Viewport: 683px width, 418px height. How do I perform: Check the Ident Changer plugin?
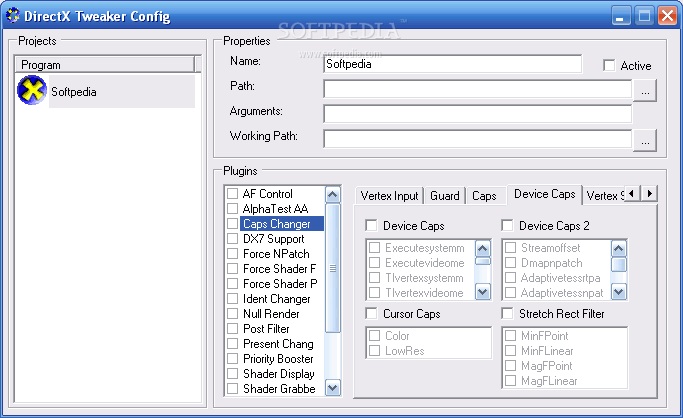[x=233, y=299]
